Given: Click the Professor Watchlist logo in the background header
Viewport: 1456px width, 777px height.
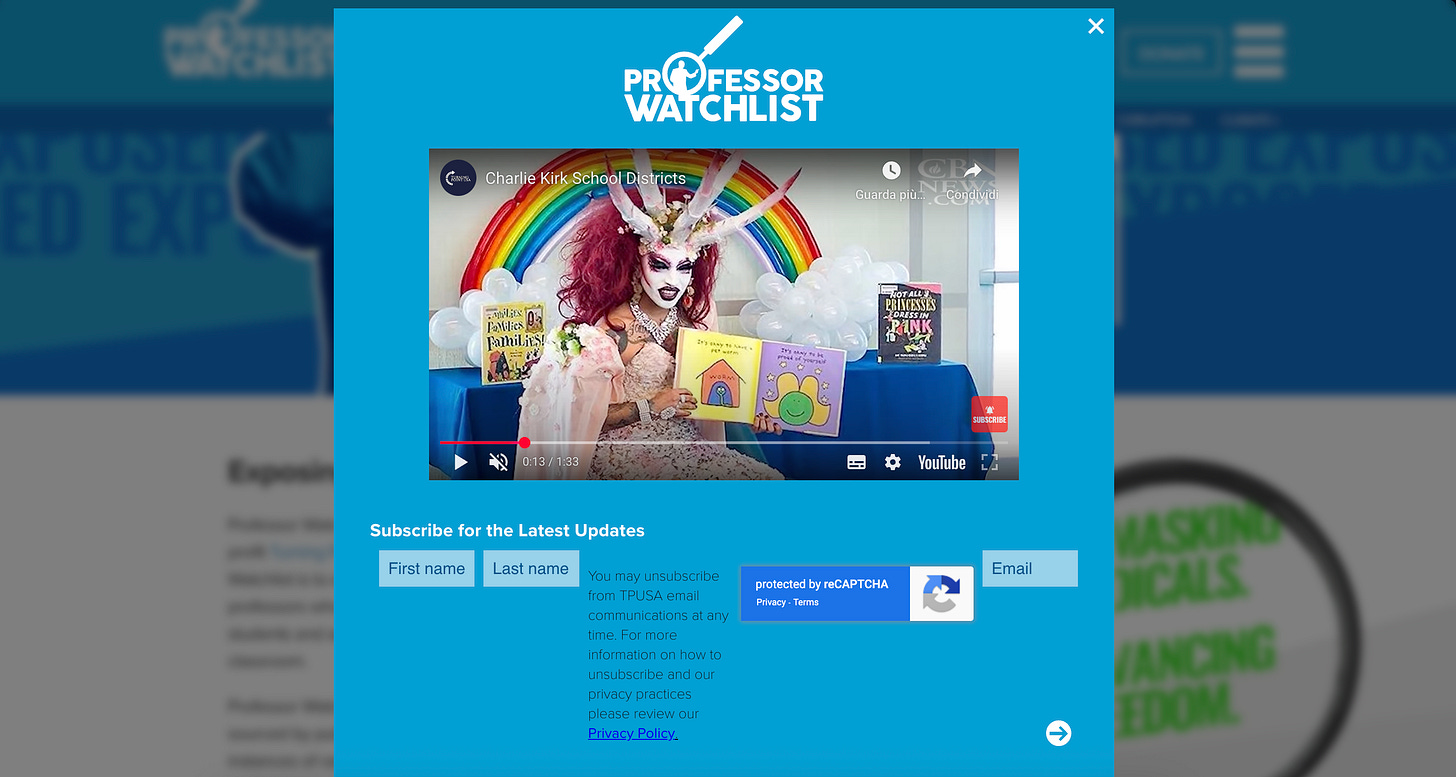Looking at the screenshot, I should click(248, 40).
